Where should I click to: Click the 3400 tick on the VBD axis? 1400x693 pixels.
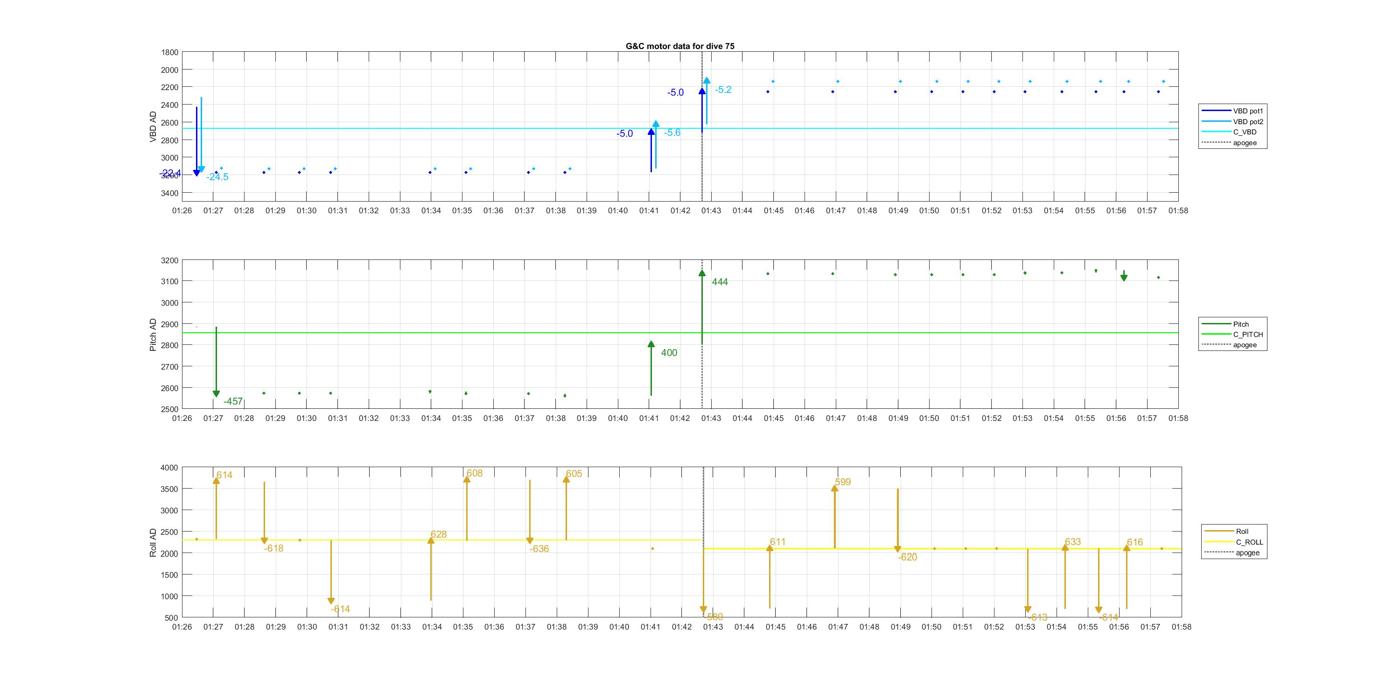pyautogui.click(x=170, y=192)
